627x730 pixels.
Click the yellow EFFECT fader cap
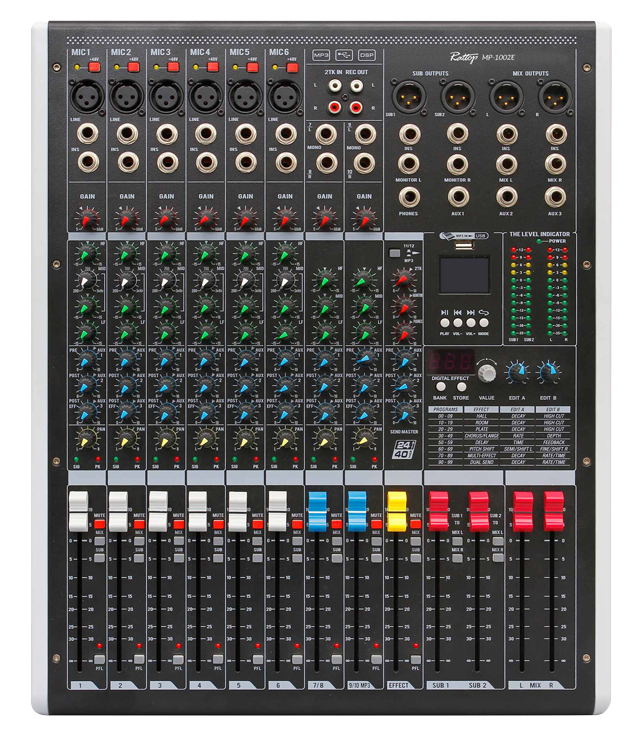pyautogui.click(x=397, y=511)
